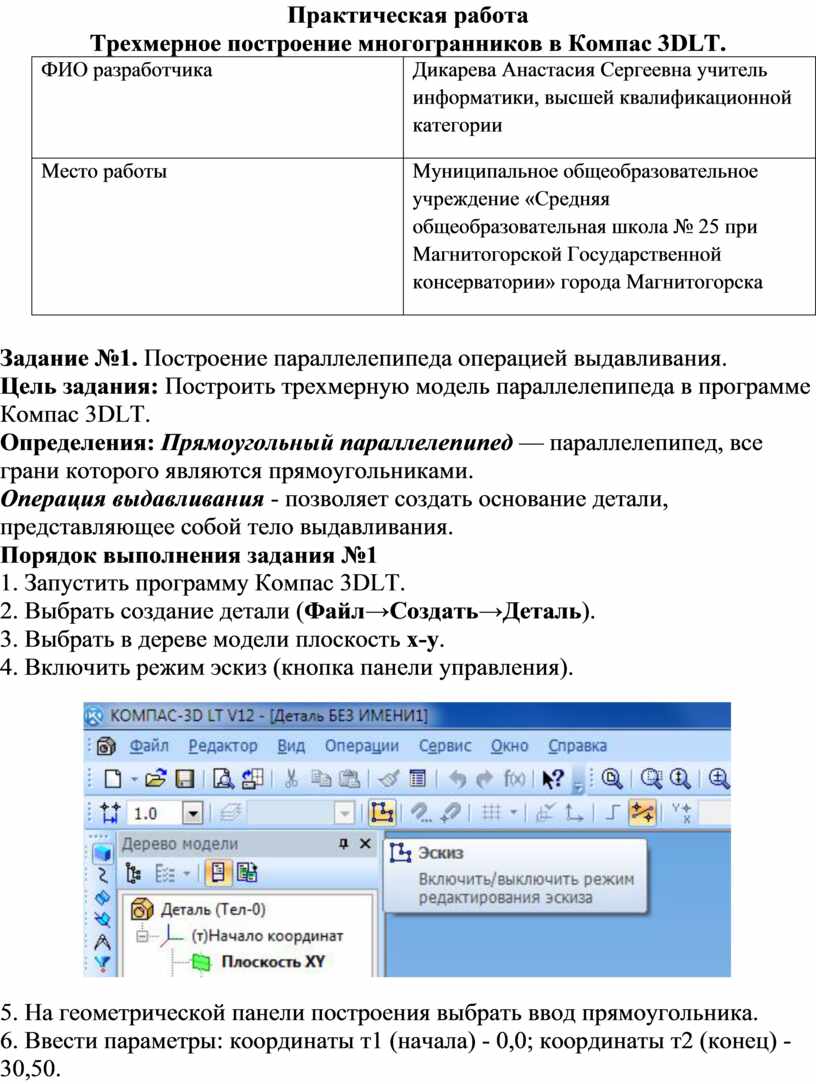Click the model tree second view icon
The width and height of the screenshot is (816, 1084).
(x=247, y=874)
